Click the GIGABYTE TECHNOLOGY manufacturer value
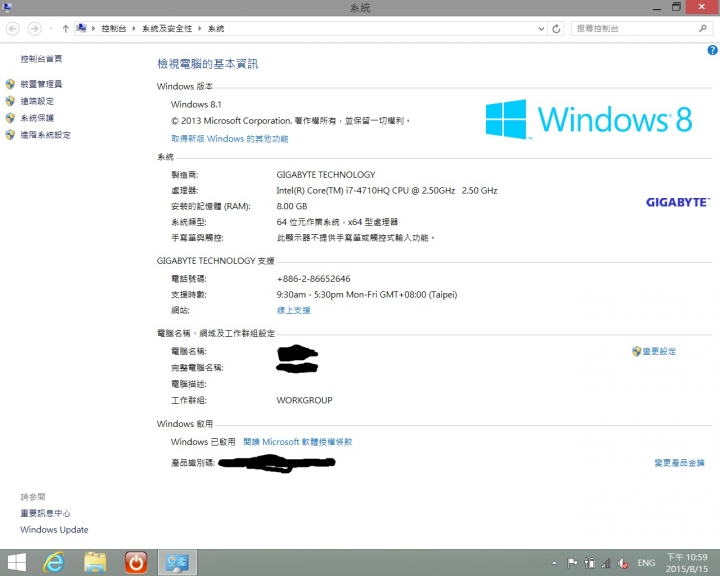 (326, 175)
